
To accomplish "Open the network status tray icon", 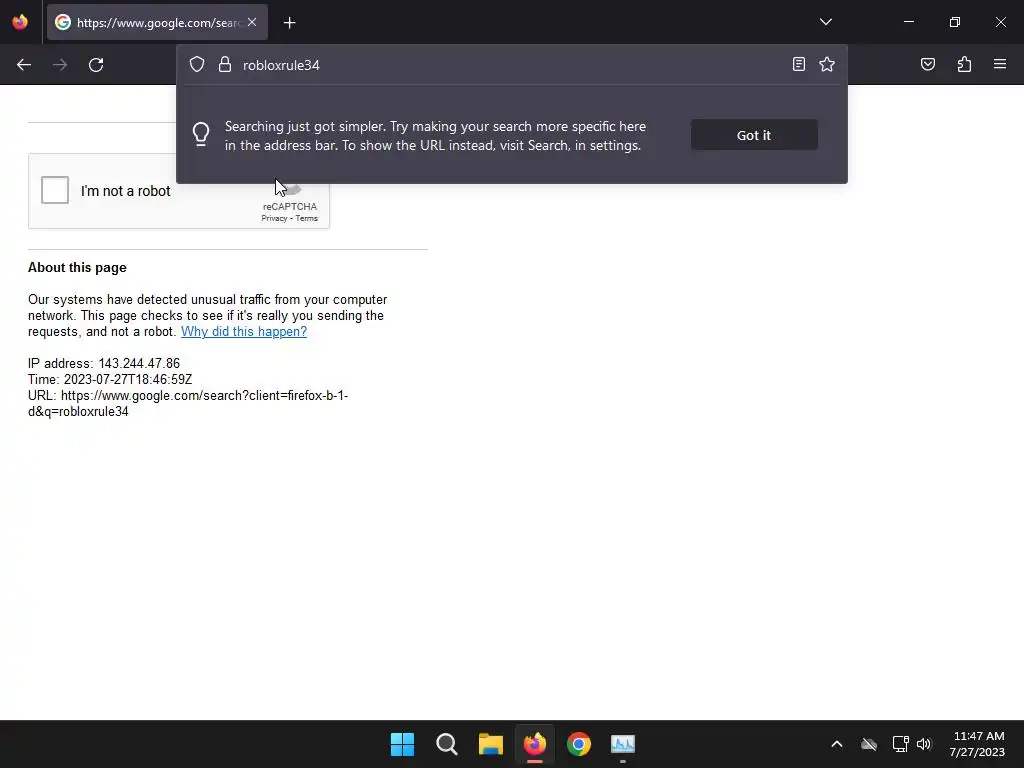I will pyautogui.click(x=901, y=744).
